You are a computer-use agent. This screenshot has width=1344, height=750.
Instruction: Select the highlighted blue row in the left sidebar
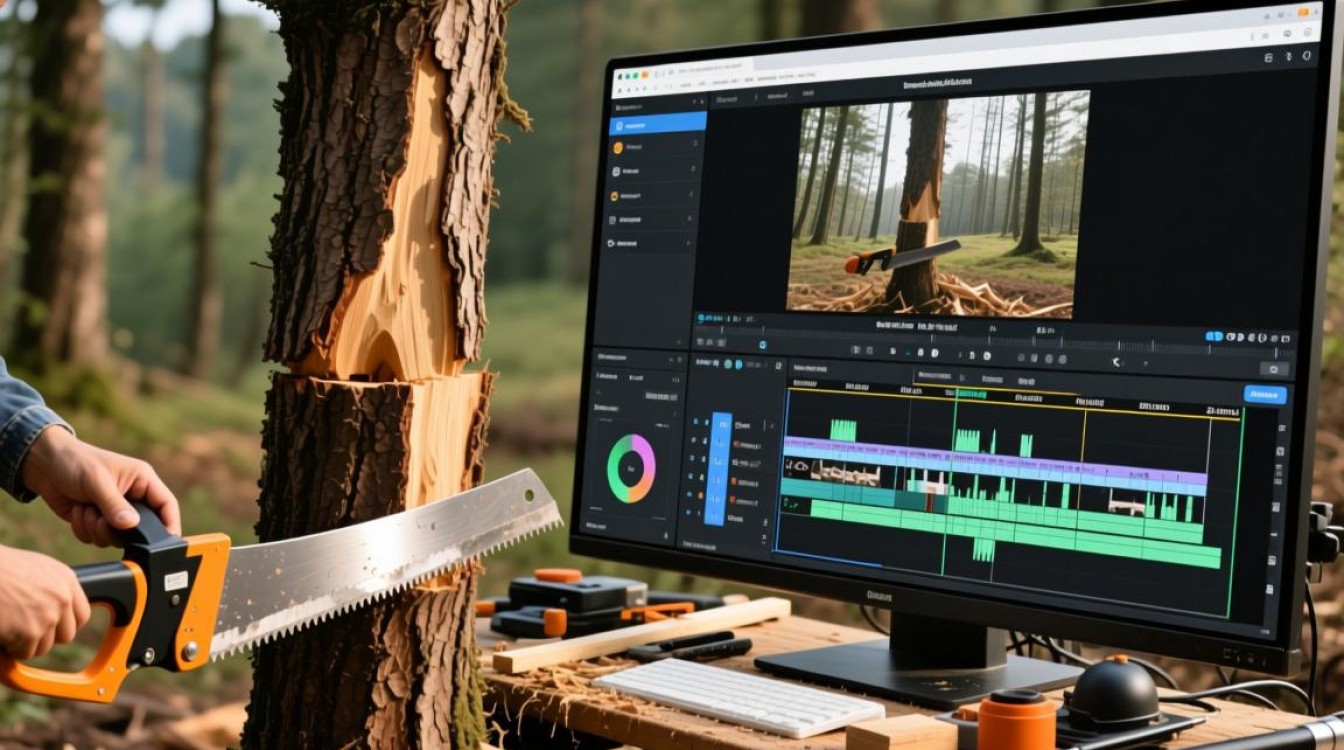[x=658, y=124]
